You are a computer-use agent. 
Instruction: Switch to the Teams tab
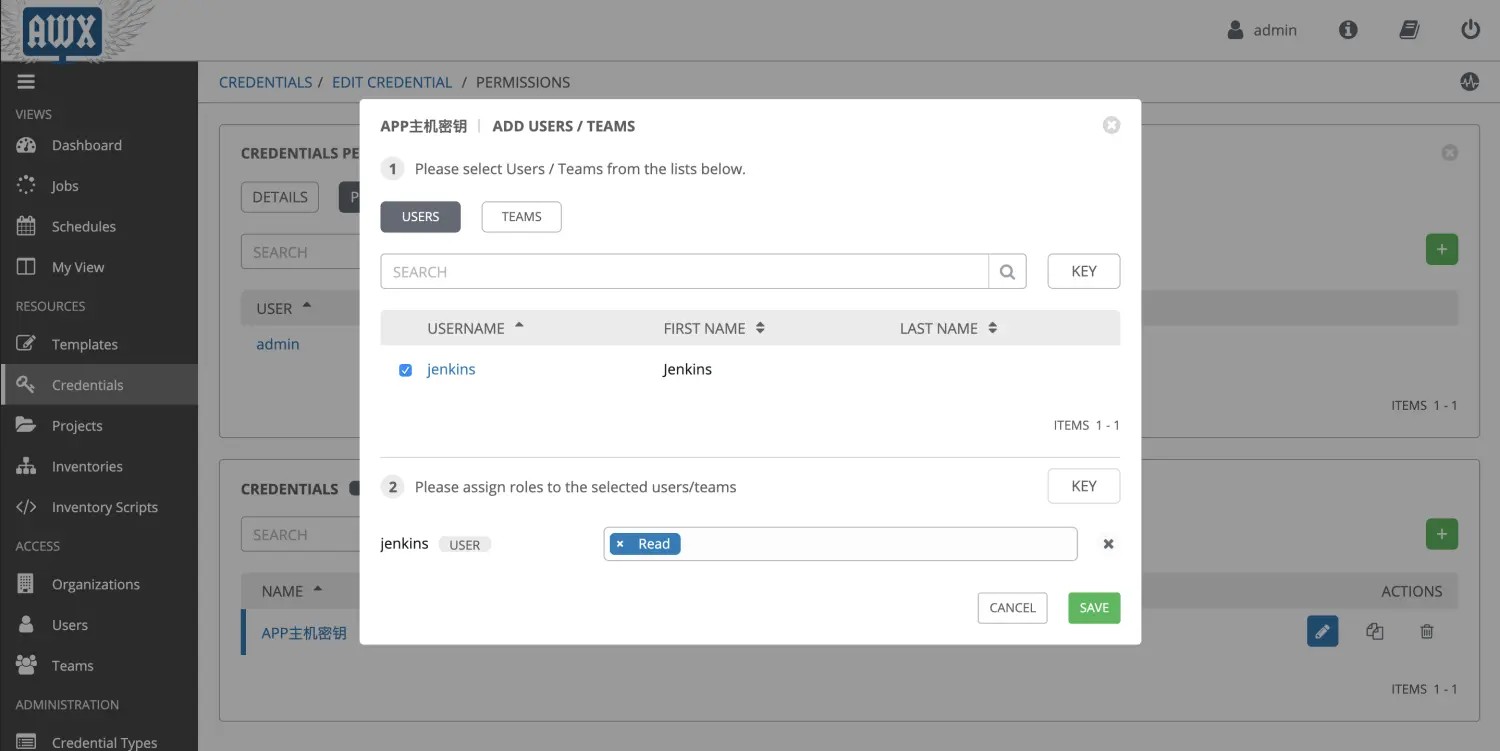(521, 217)
